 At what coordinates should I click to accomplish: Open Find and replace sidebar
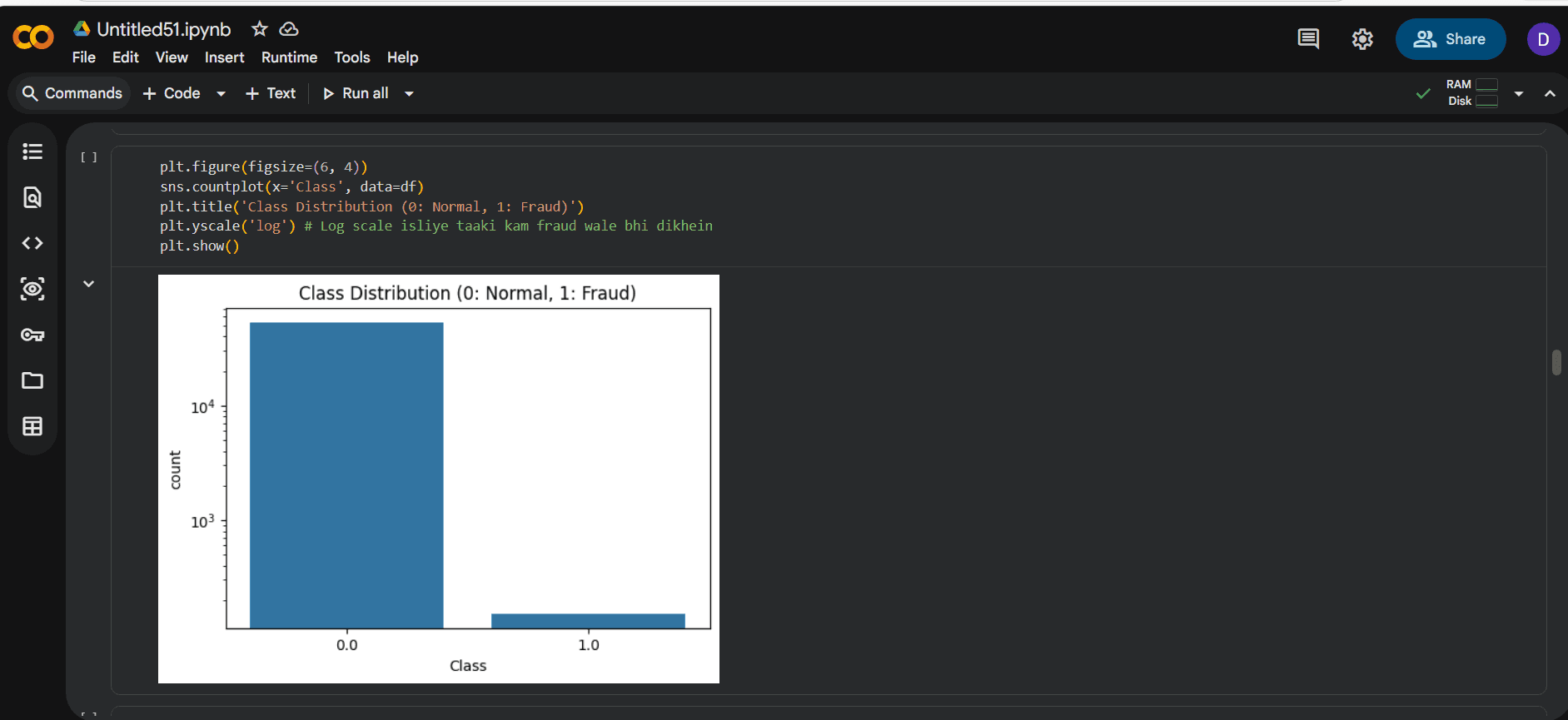tap(32, 197)
